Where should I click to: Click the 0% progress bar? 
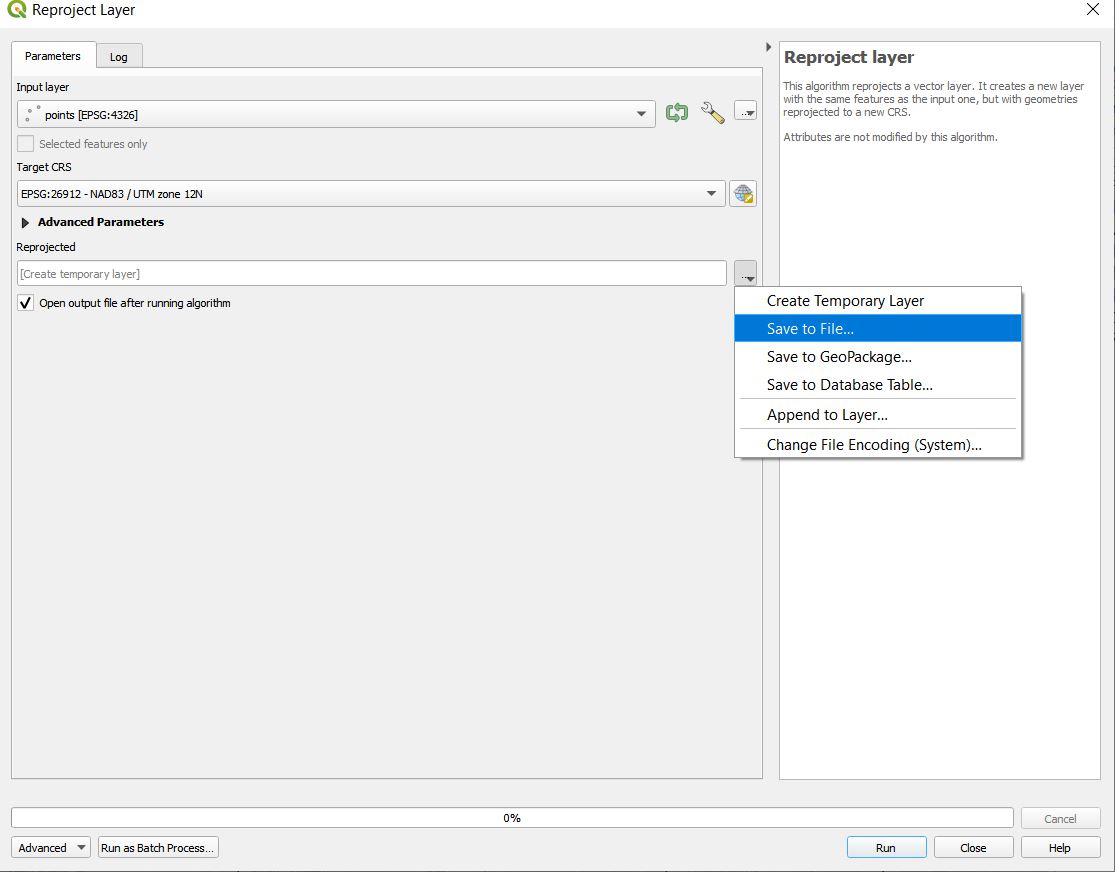pyautogui.click(x=511, y=818)
